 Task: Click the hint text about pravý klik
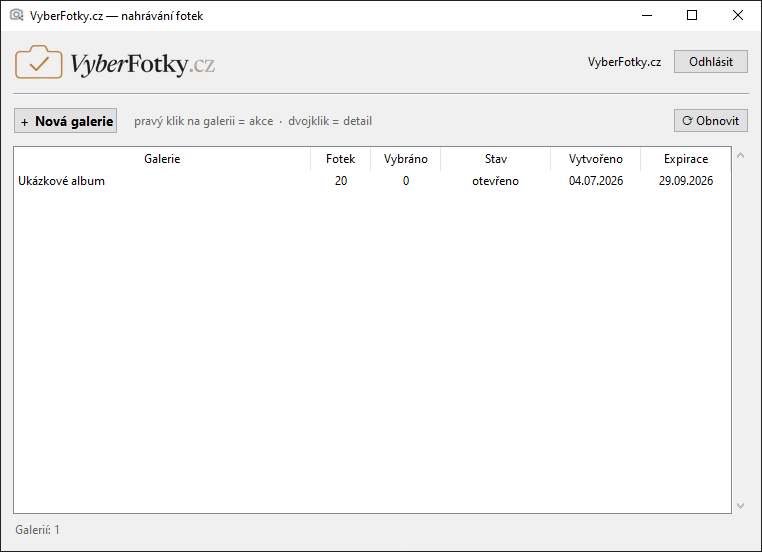click(x=253, y=121)
